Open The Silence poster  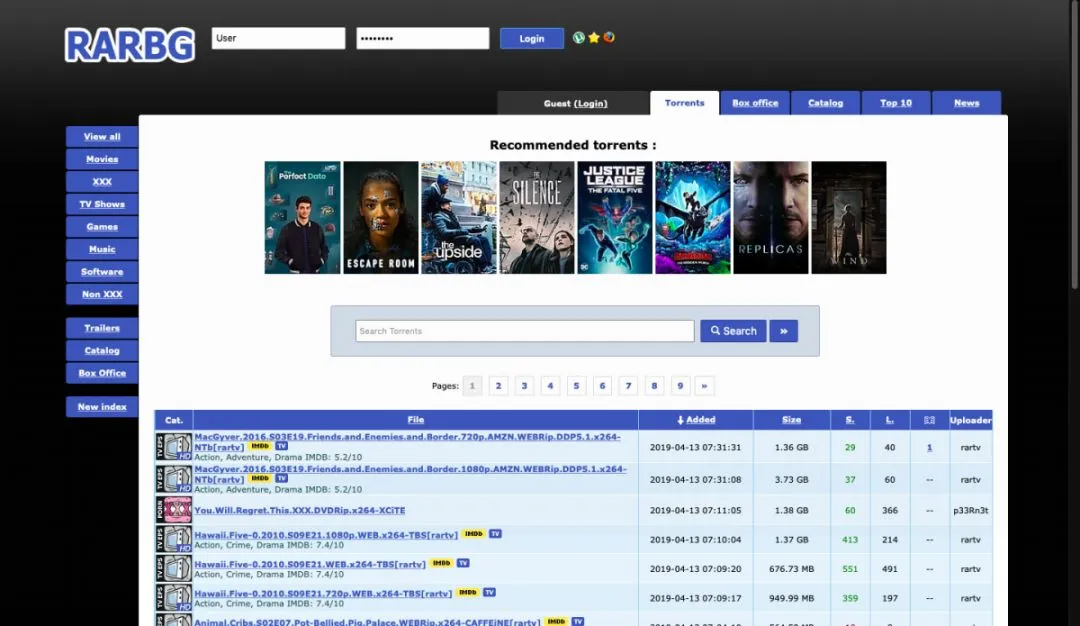coord(537,218)
